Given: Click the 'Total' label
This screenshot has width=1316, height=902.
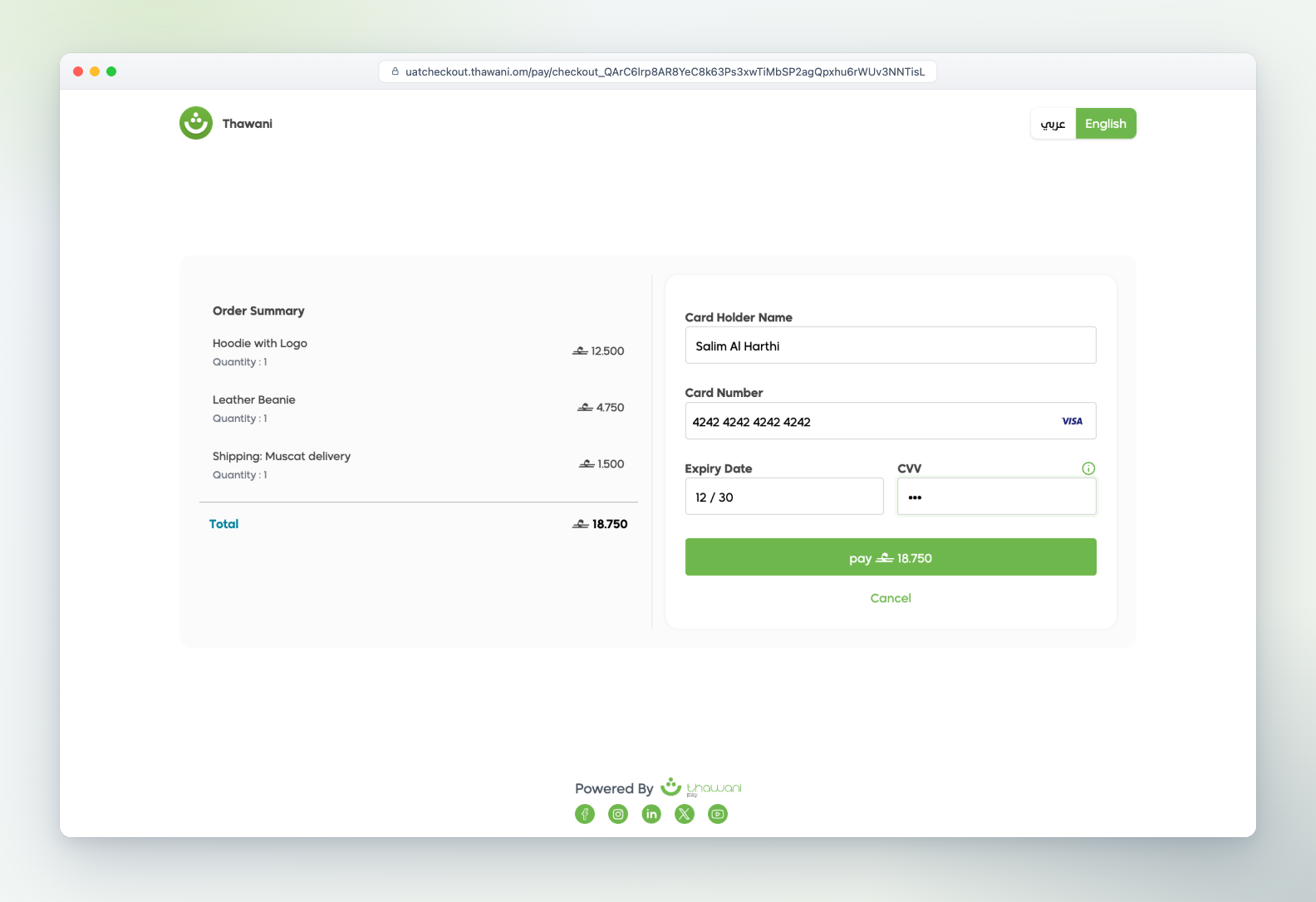Looking at the screenshot, I should (223, 524).
